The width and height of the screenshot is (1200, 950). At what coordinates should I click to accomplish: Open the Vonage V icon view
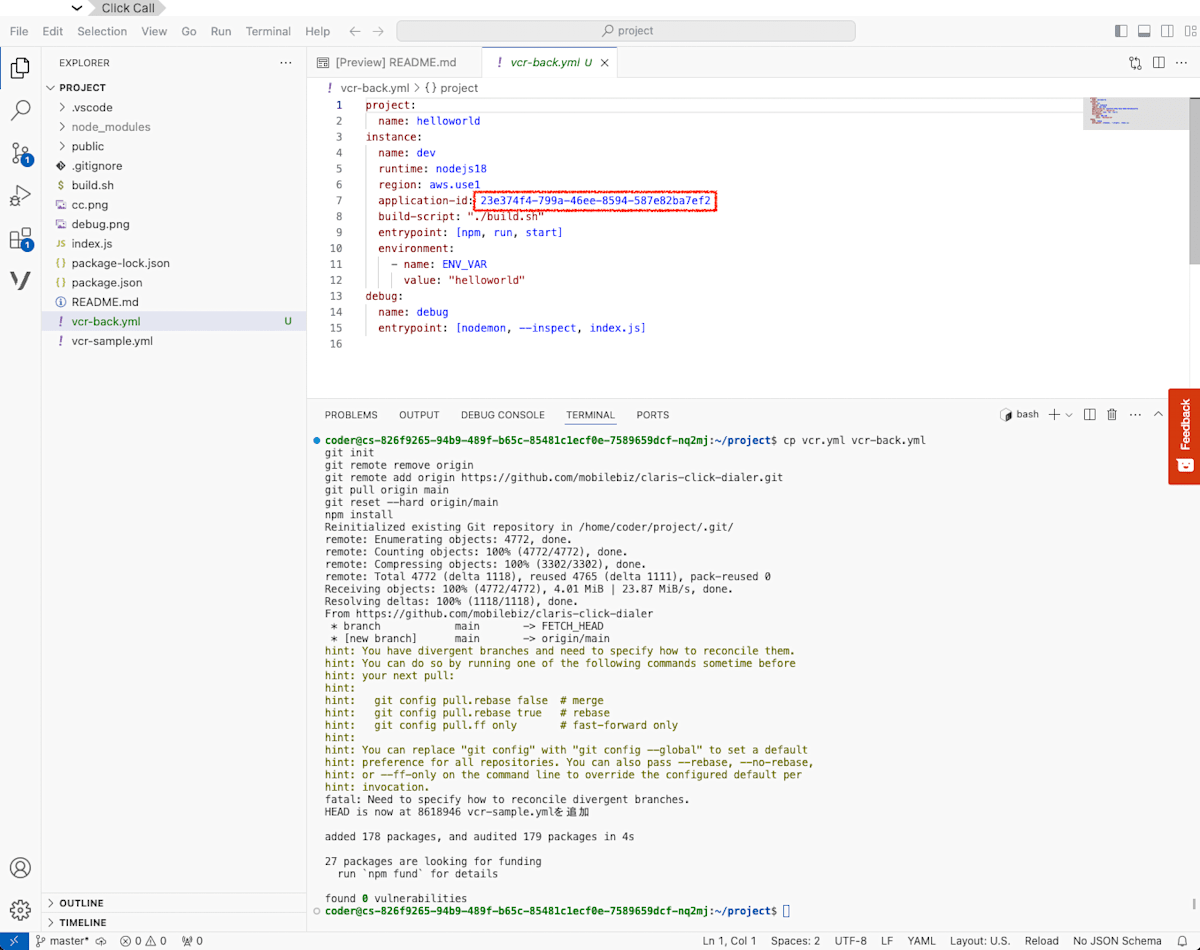(20, 281)
